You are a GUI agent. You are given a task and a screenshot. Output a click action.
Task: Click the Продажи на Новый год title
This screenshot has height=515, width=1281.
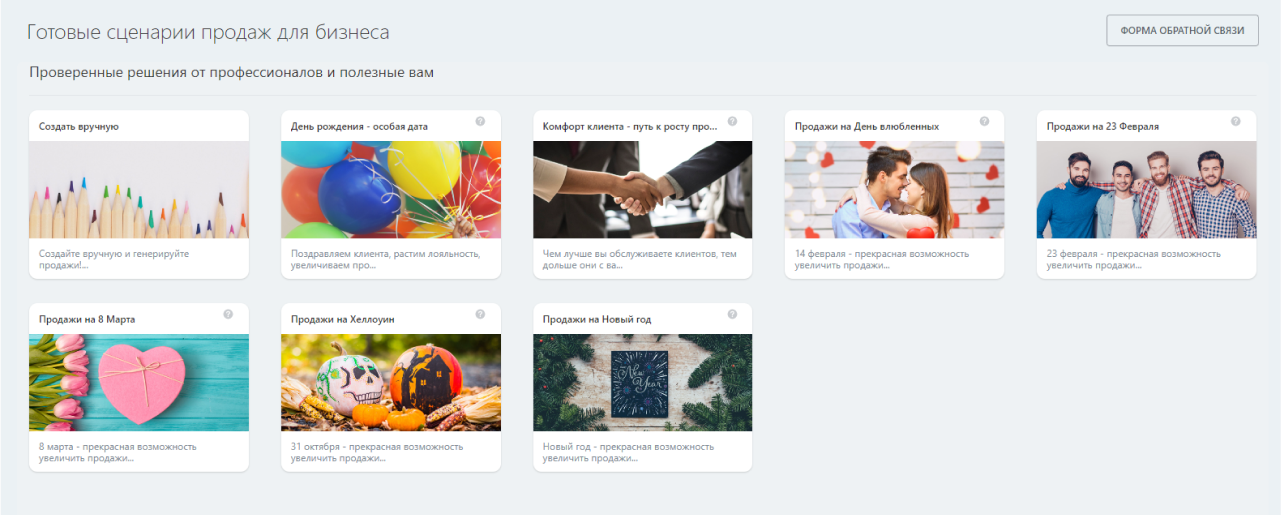coord(597,320)
